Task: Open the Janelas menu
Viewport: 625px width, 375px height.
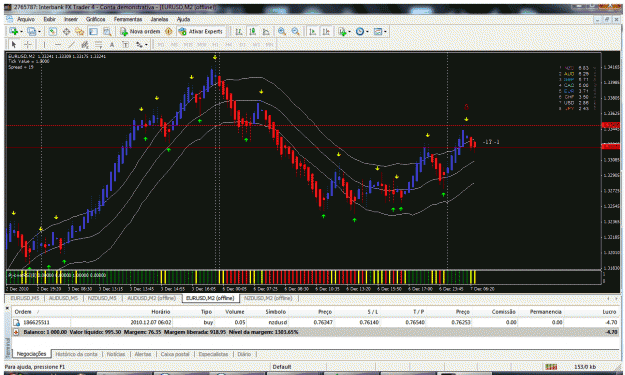Action: 159,19
